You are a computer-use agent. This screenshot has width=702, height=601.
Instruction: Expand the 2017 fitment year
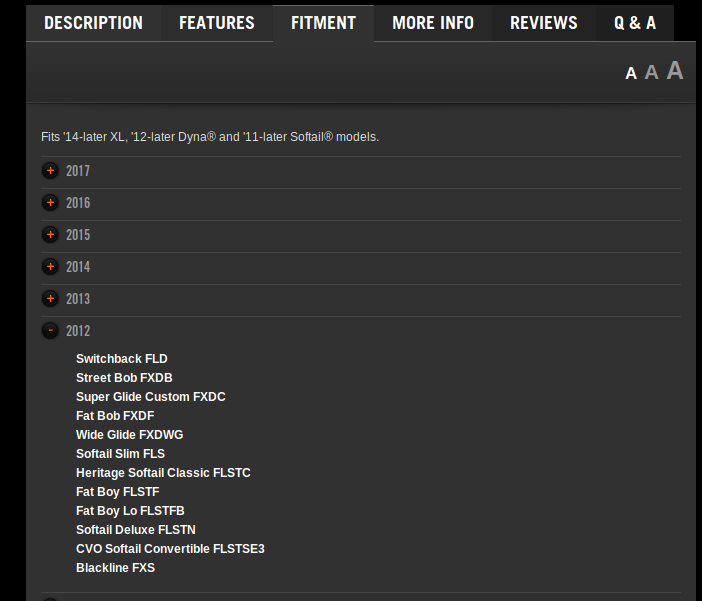(50, 171)
